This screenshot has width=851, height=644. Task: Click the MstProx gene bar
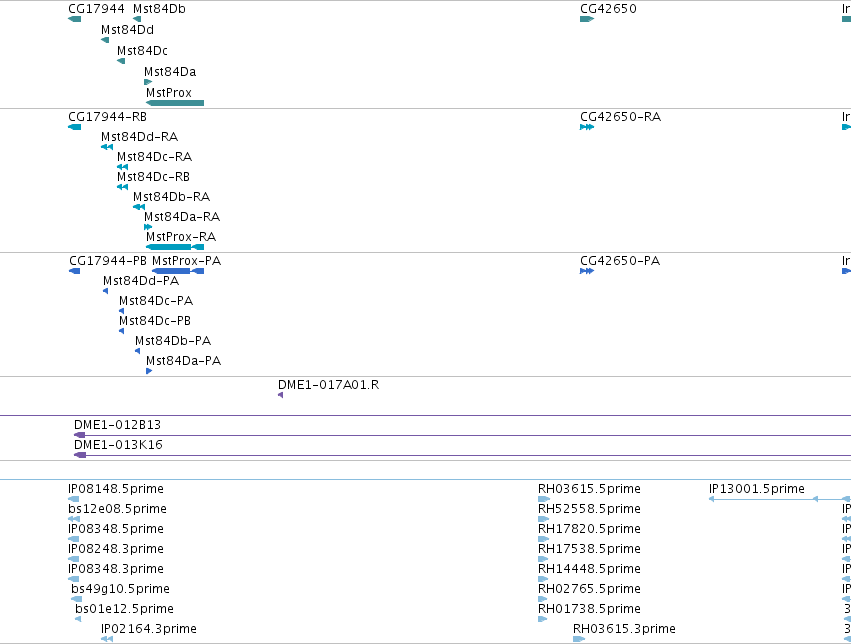pos(175,103)
